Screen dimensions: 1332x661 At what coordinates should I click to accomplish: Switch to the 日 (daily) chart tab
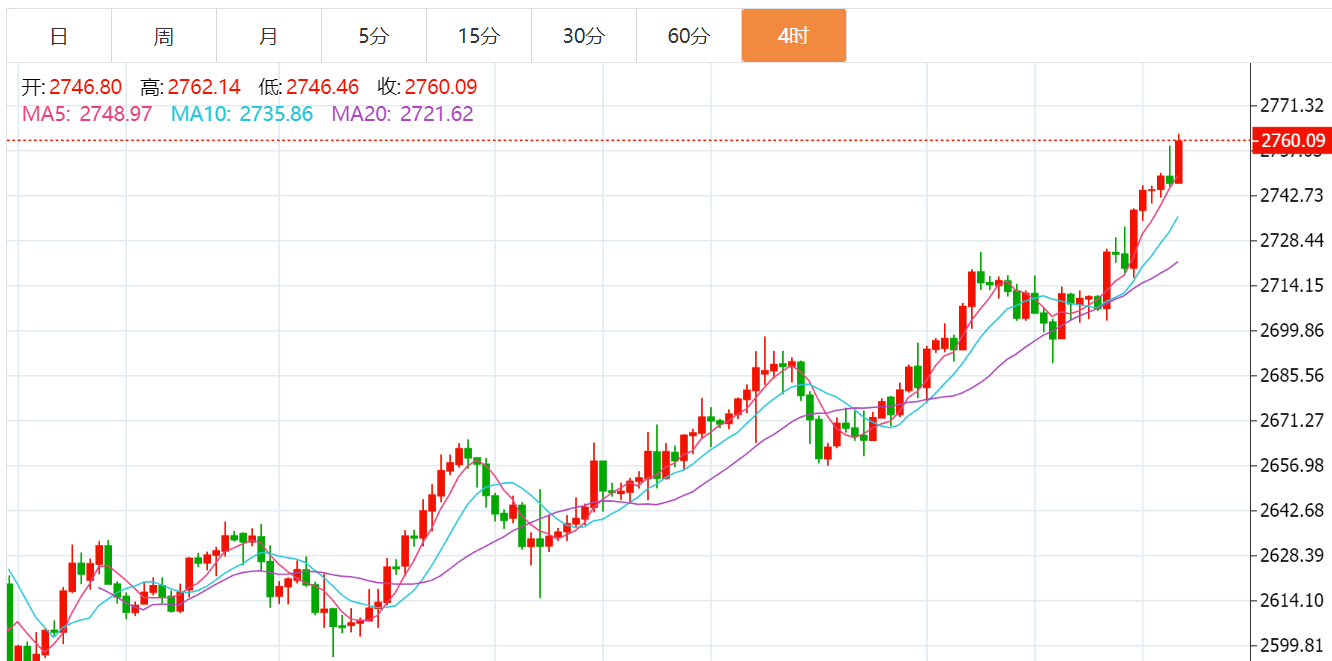[x=59, y=37]
